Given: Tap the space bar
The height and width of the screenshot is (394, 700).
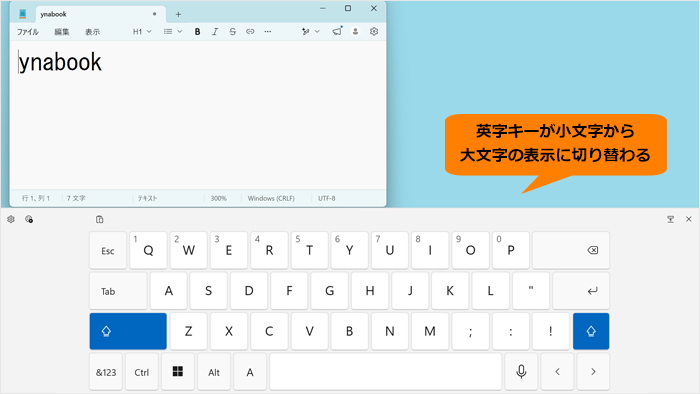Looking at the screenshot, I should coord(386,372).
